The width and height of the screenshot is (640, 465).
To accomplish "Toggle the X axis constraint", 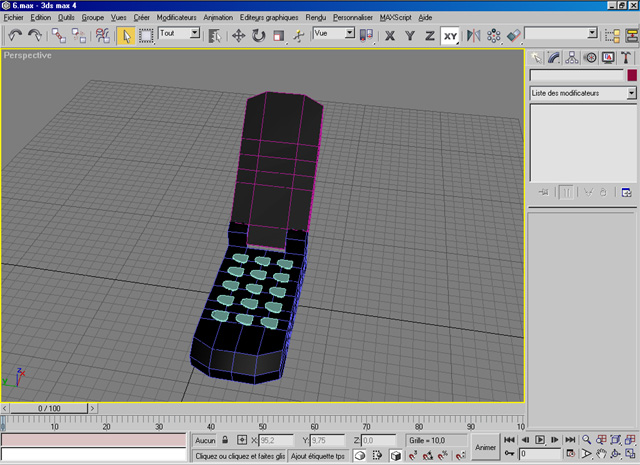I will [x=390, y=35].
